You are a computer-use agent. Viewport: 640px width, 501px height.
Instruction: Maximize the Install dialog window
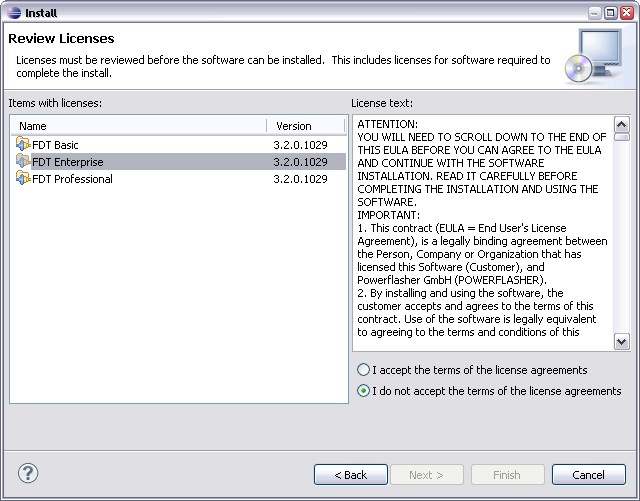pyautogui.click(x=611, y=13)
